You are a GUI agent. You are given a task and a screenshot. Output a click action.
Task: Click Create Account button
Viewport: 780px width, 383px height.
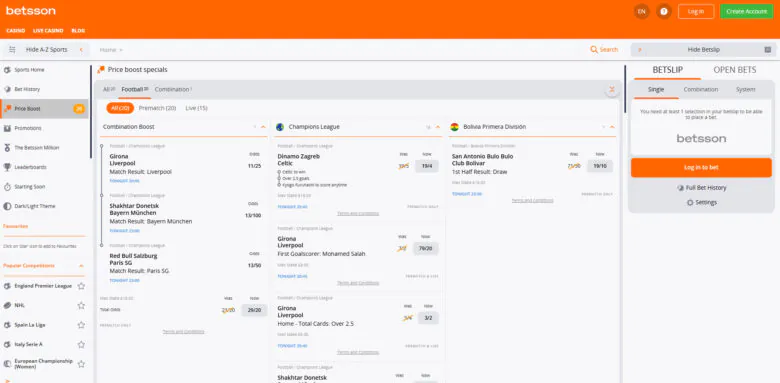[746, 11]
